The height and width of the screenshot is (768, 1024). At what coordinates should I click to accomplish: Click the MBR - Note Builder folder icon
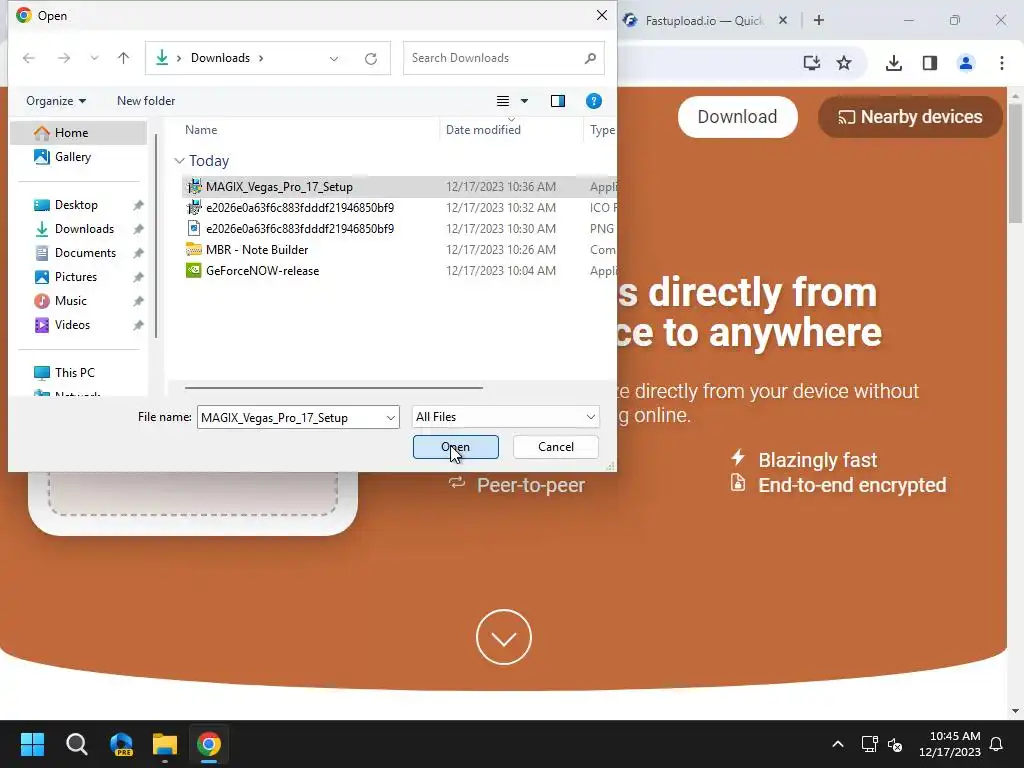pyautogui.click(x=193, y=249)
